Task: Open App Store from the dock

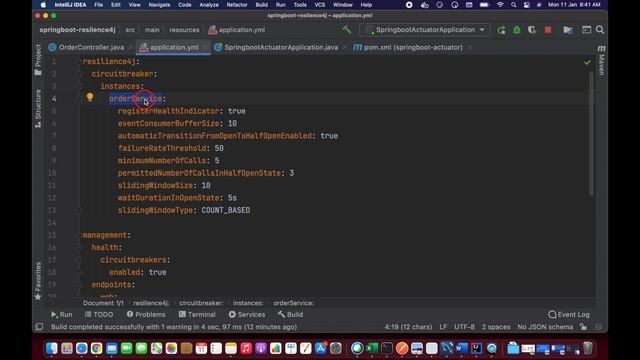Action: [320, 348]
